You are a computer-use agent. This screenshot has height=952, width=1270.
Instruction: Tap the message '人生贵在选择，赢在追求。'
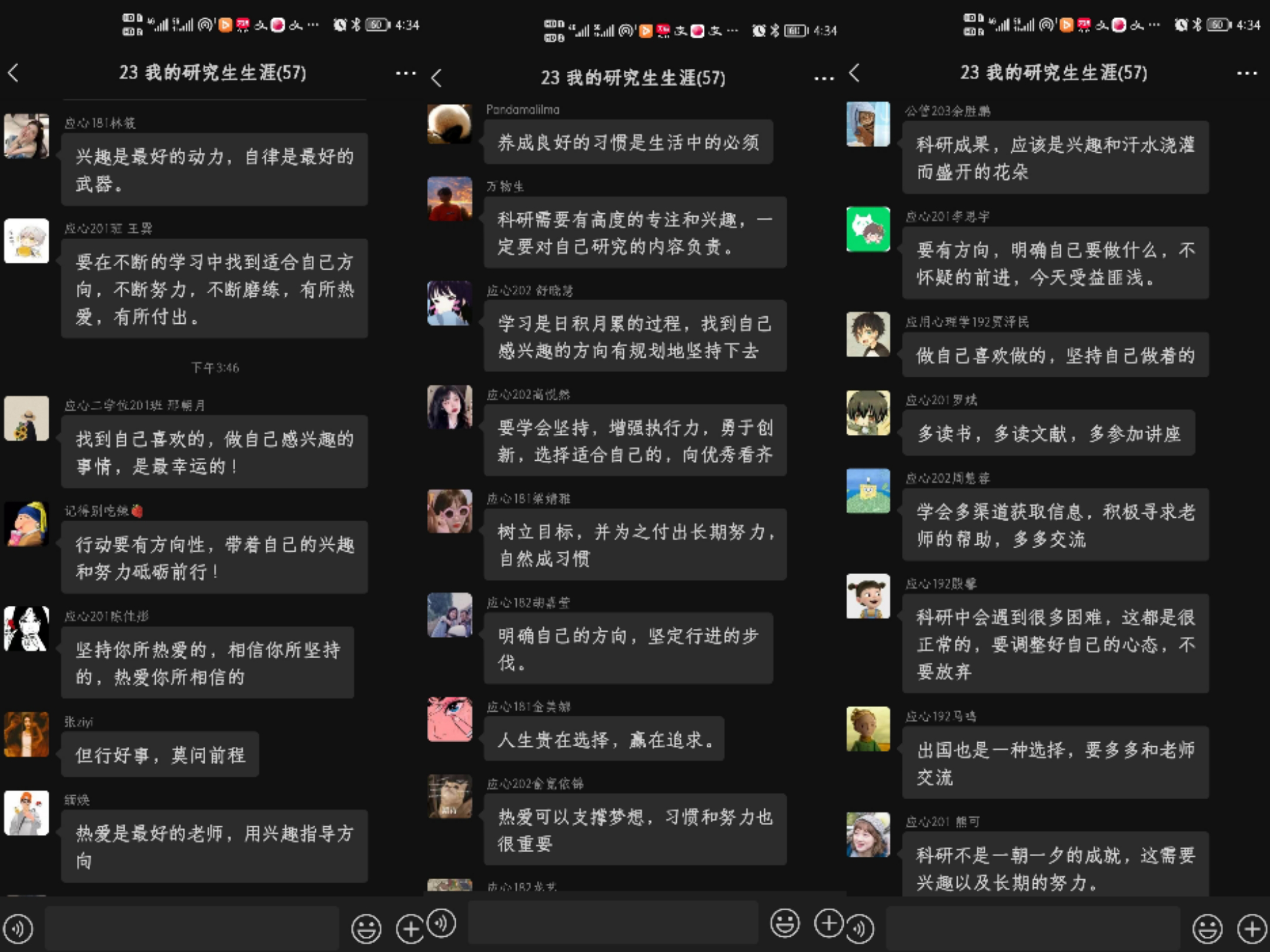[x=604, y=739]
